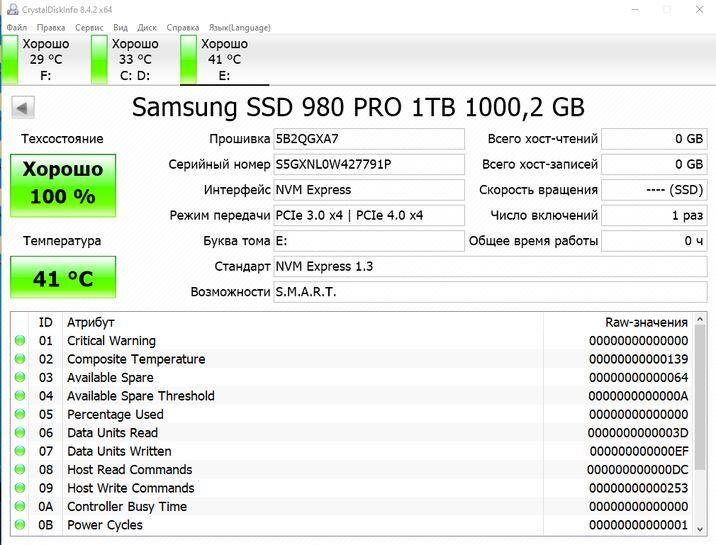The height and width of the screenshot is (545, 716).
Task: Click green status dot for Power Cycles
Action: pyautogui.click(x=20, y=525)
